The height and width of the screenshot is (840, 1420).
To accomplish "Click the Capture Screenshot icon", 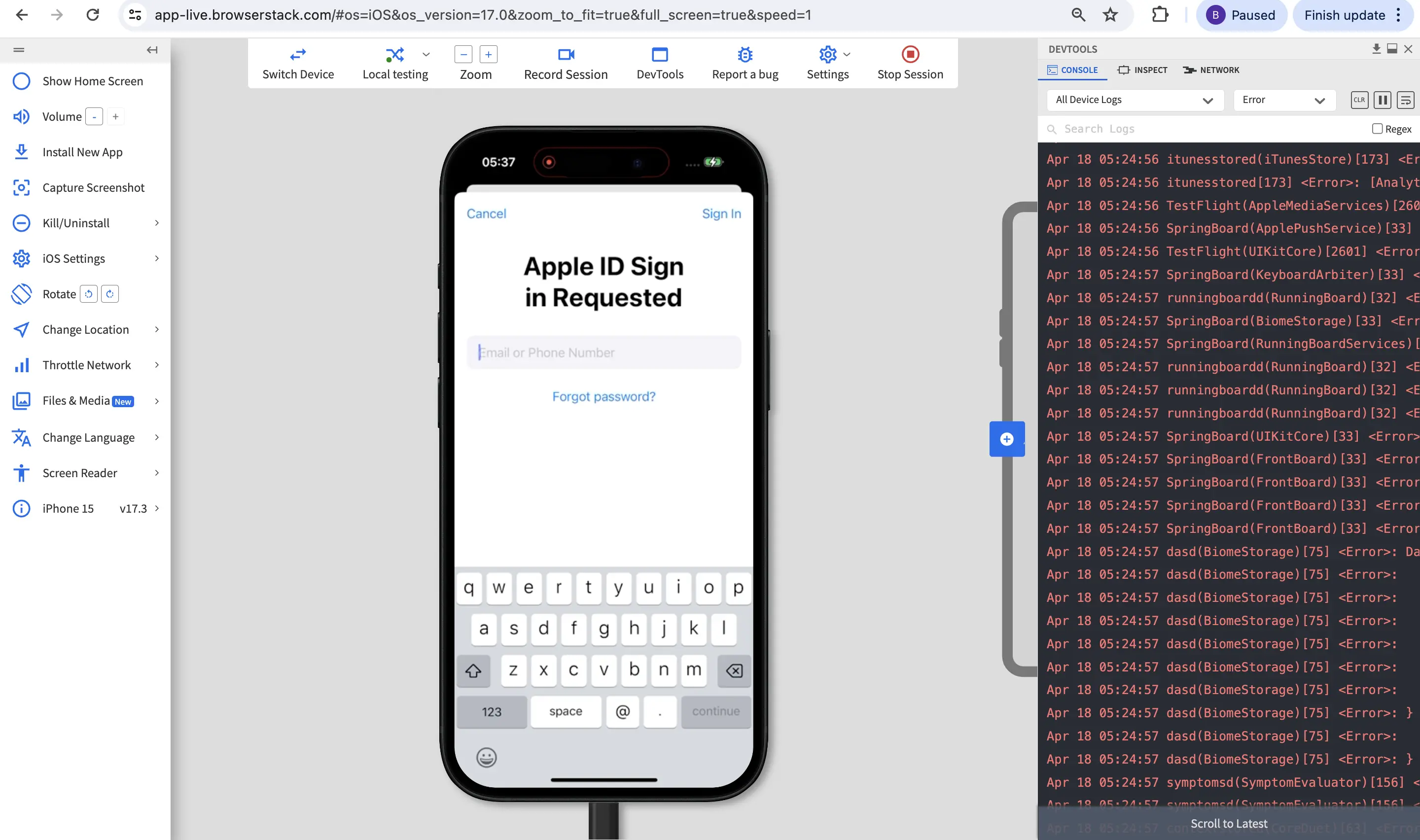I will point(21,187).
